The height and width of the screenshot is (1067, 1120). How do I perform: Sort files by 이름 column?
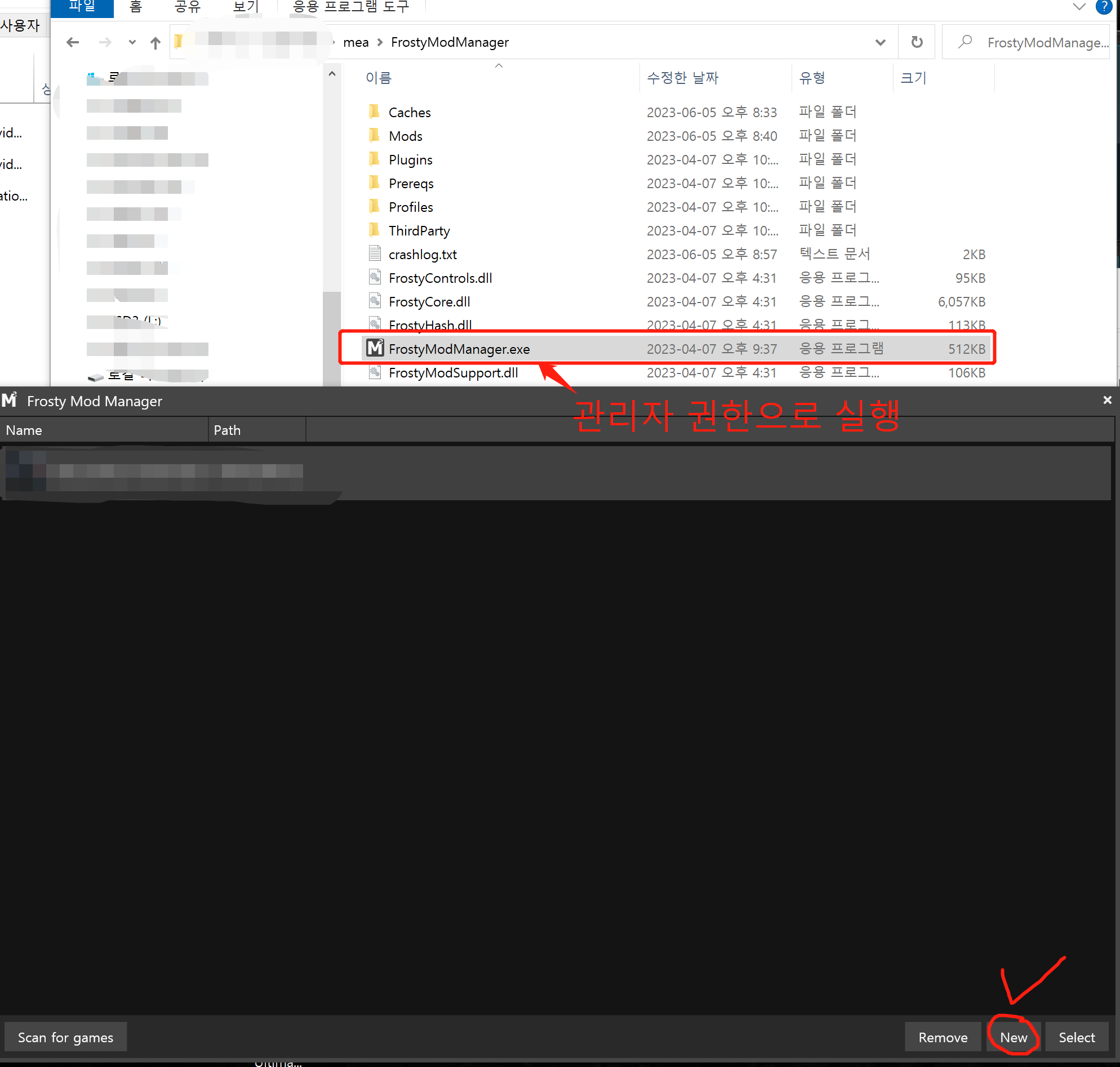[x=379, y=78]
